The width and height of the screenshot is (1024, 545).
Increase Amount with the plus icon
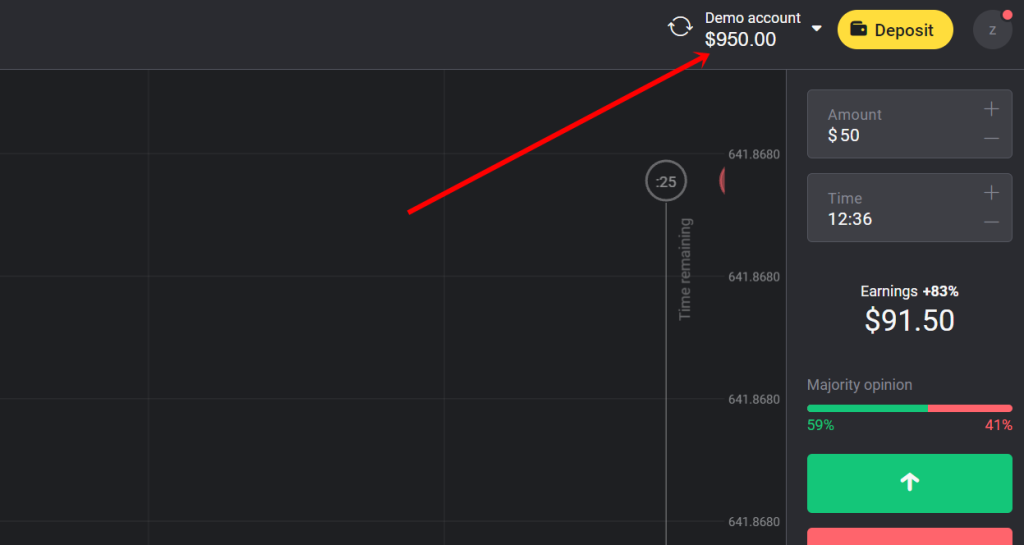click(991, 109)
